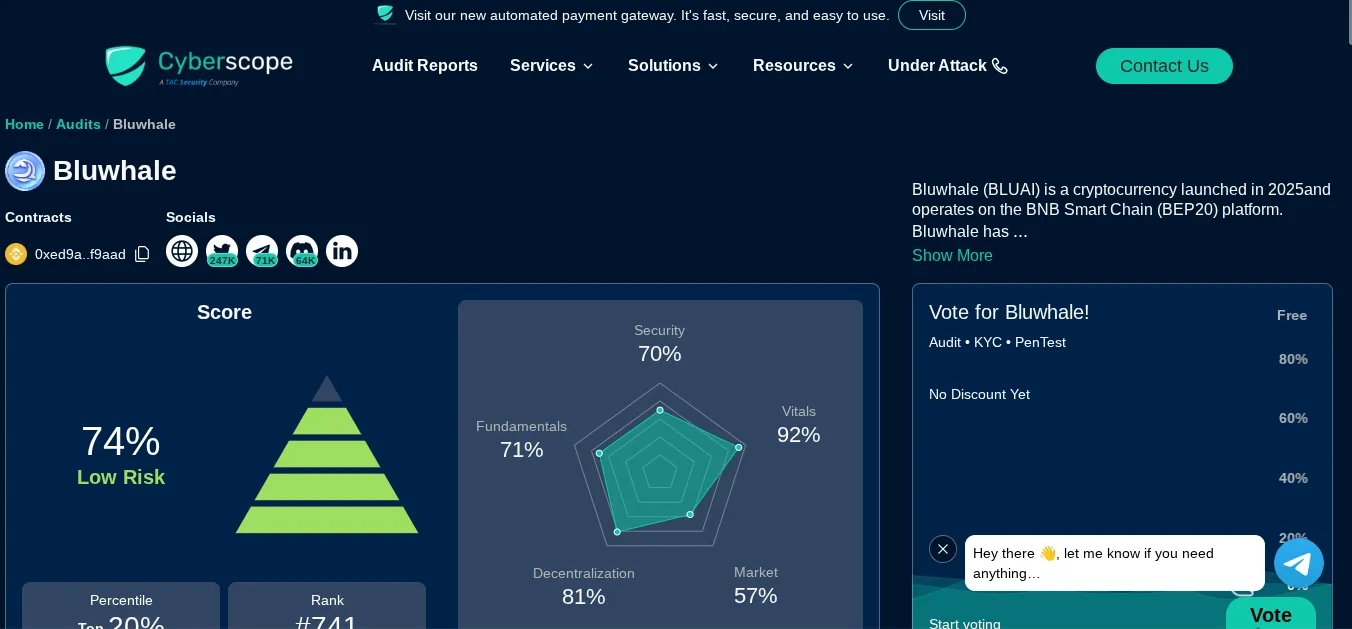Click the 'Audit • KYC • PenTest' text
1352x629 pixels.
tap(997, 342)
